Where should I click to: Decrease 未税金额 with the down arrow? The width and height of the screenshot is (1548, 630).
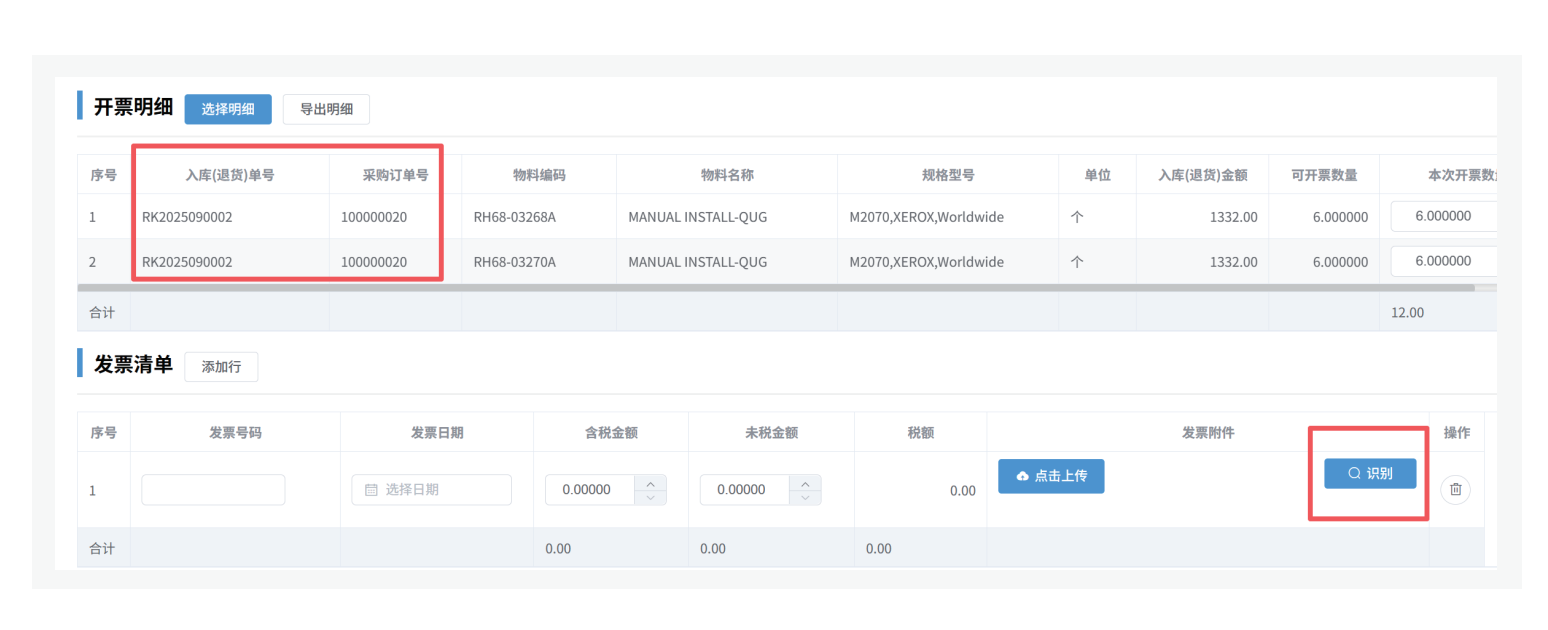click(806, 497)
